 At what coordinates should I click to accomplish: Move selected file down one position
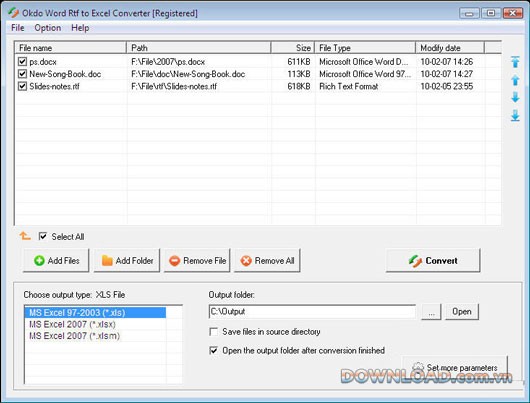pyautogui.click(x=515, y=97)
